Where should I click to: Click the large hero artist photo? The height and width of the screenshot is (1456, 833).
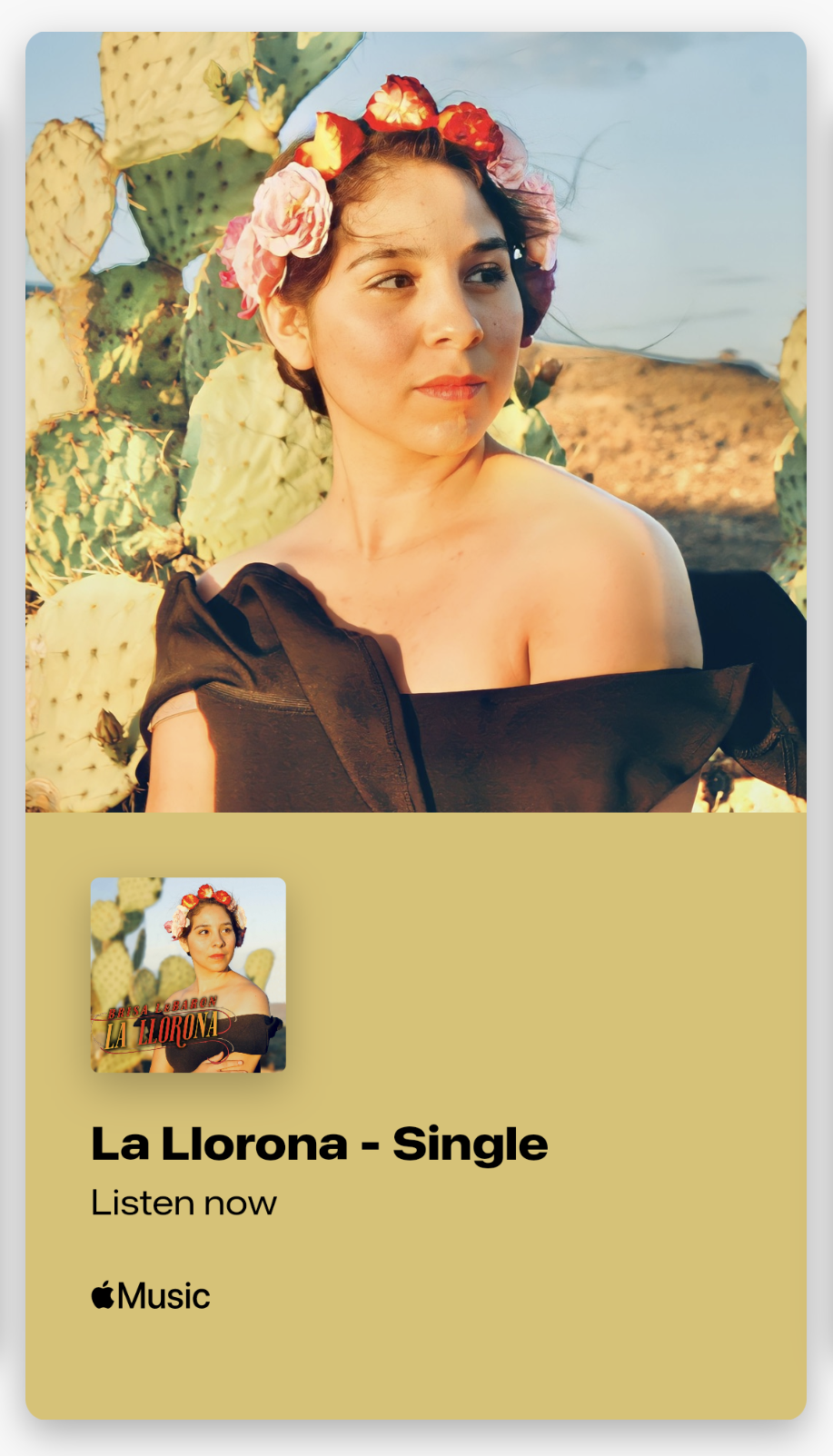click(x=416, y=422)
